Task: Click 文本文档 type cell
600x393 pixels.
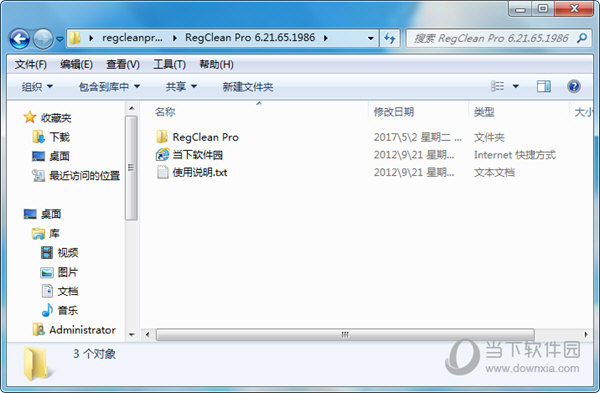Action: 494,172
